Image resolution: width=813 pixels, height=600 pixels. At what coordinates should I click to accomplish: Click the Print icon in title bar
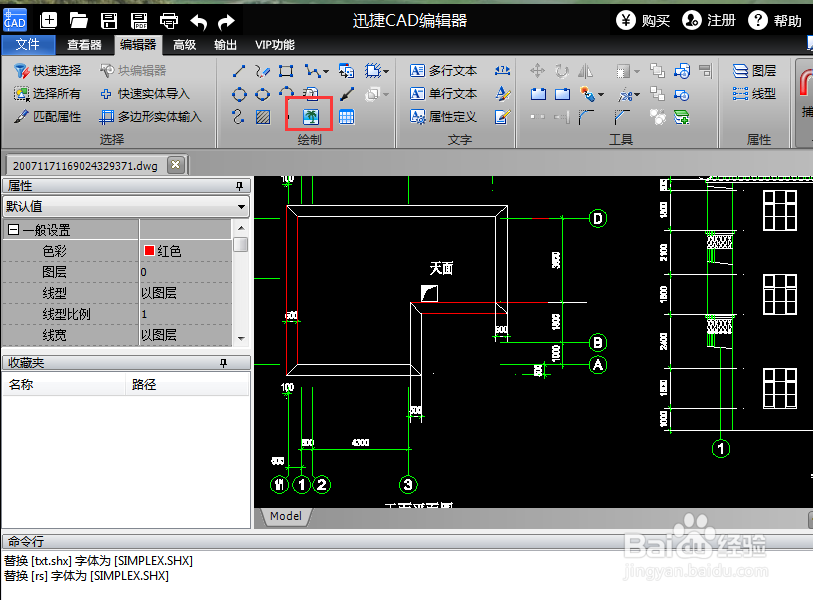[169, 21]
